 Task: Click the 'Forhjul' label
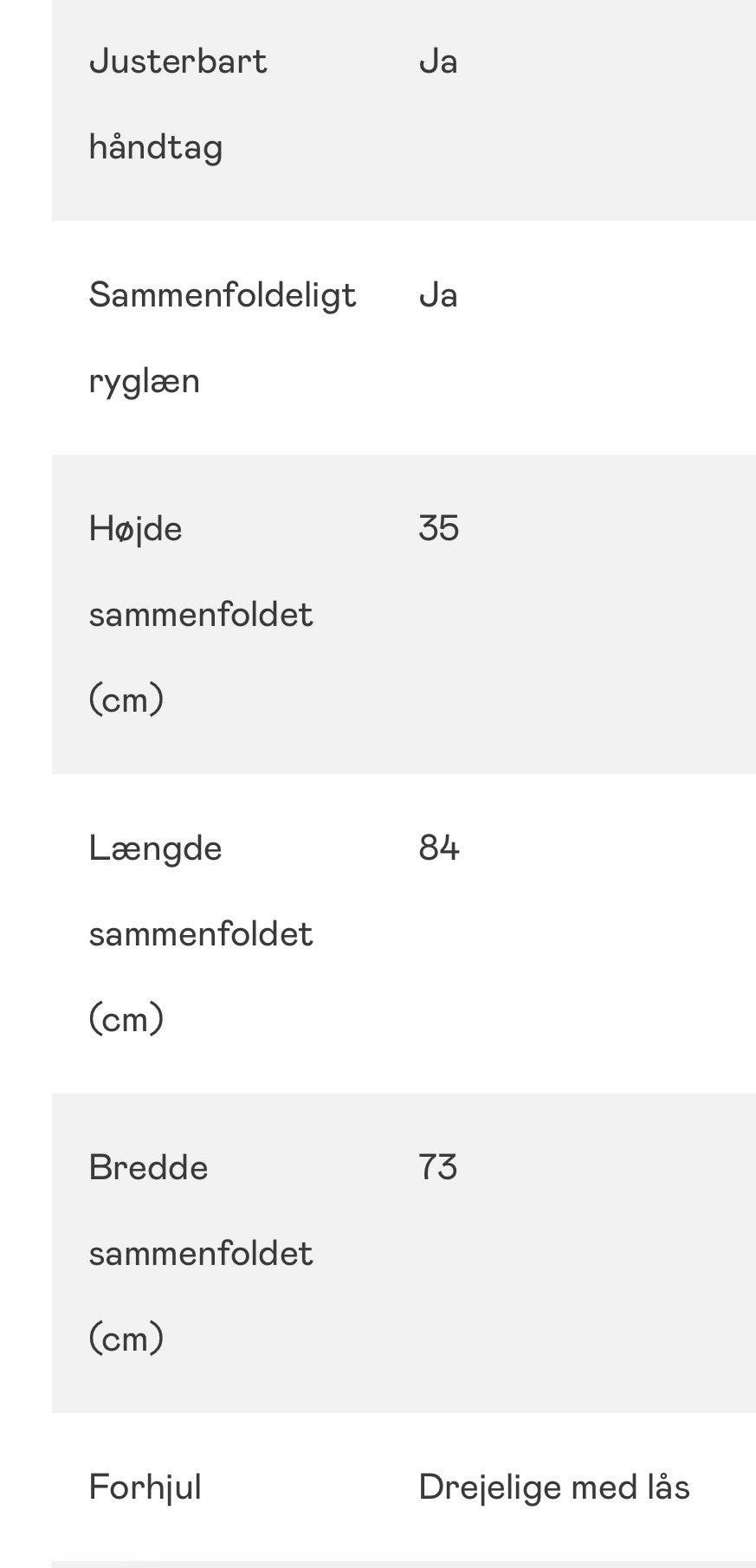click(x=145, y=1487)
